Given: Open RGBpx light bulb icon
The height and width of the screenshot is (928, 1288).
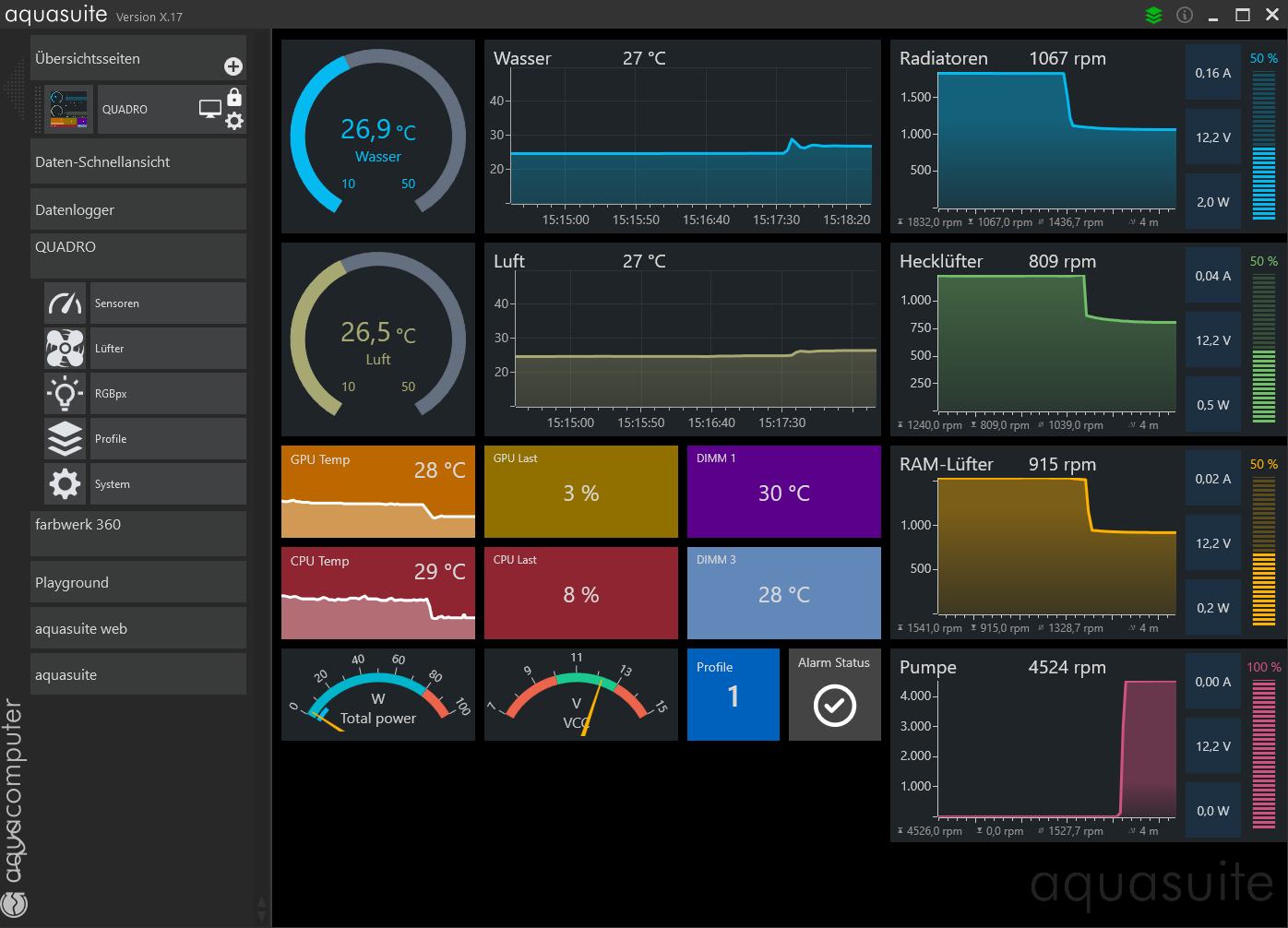Looking at the screenshot, I should (65, 393).
